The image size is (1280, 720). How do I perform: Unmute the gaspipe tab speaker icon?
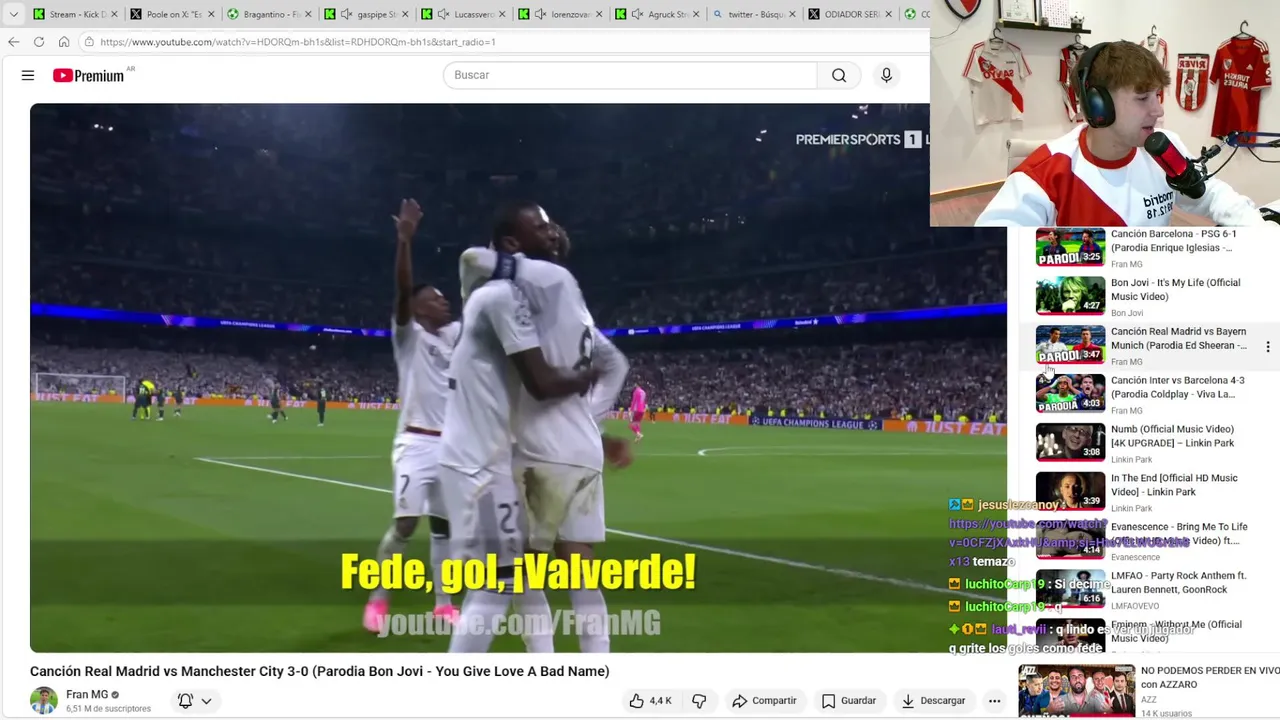tap(346, 14)
